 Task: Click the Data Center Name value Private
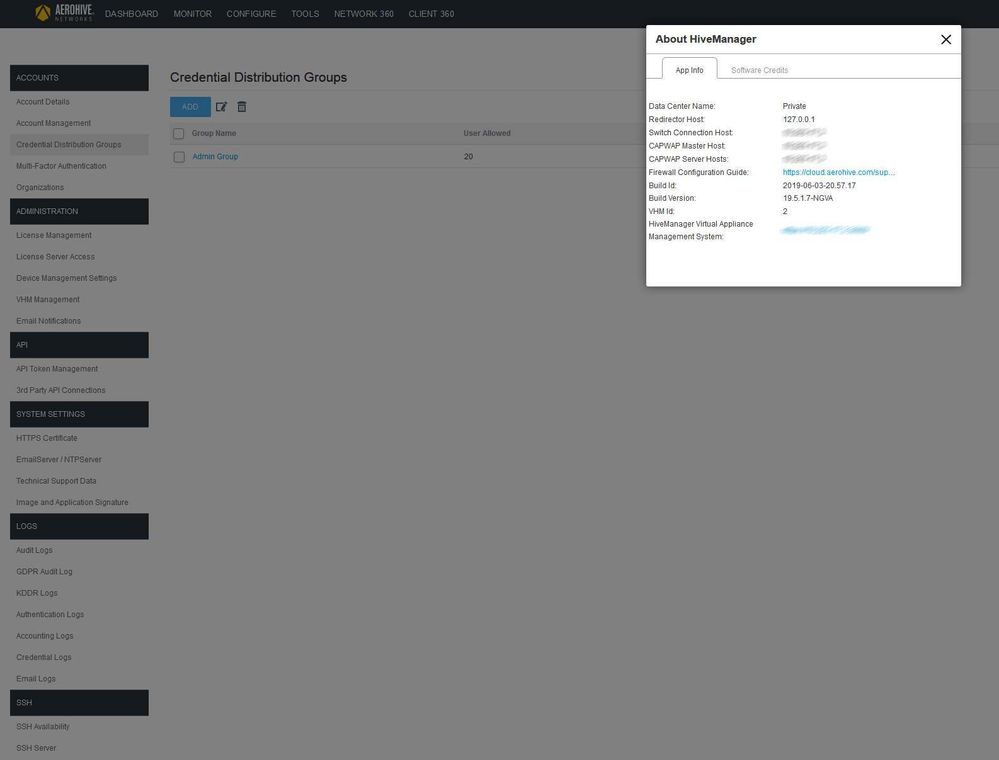[x=794, y=106]
